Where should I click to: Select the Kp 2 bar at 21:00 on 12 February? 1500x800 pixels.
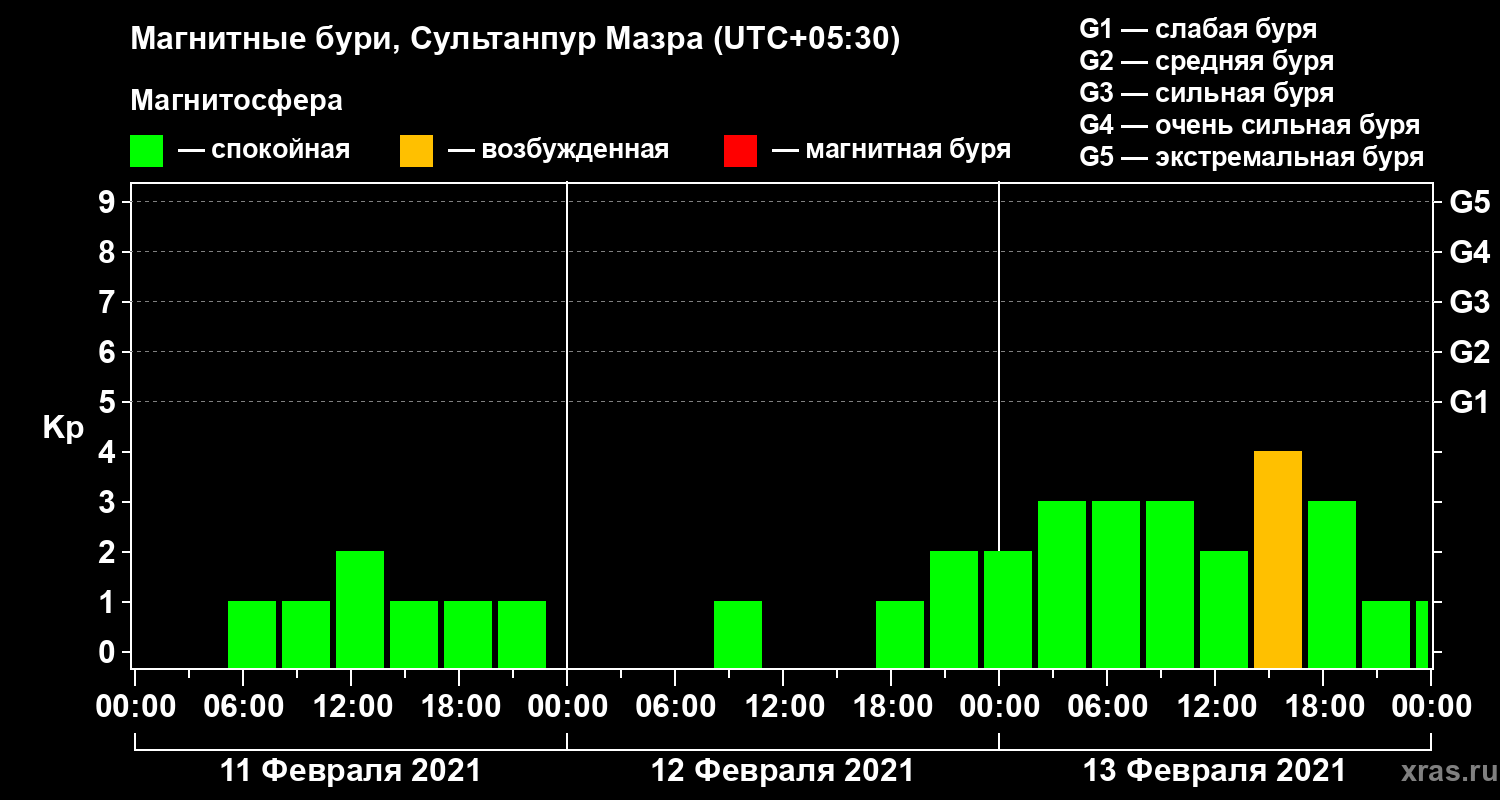(x=954, y=609)
